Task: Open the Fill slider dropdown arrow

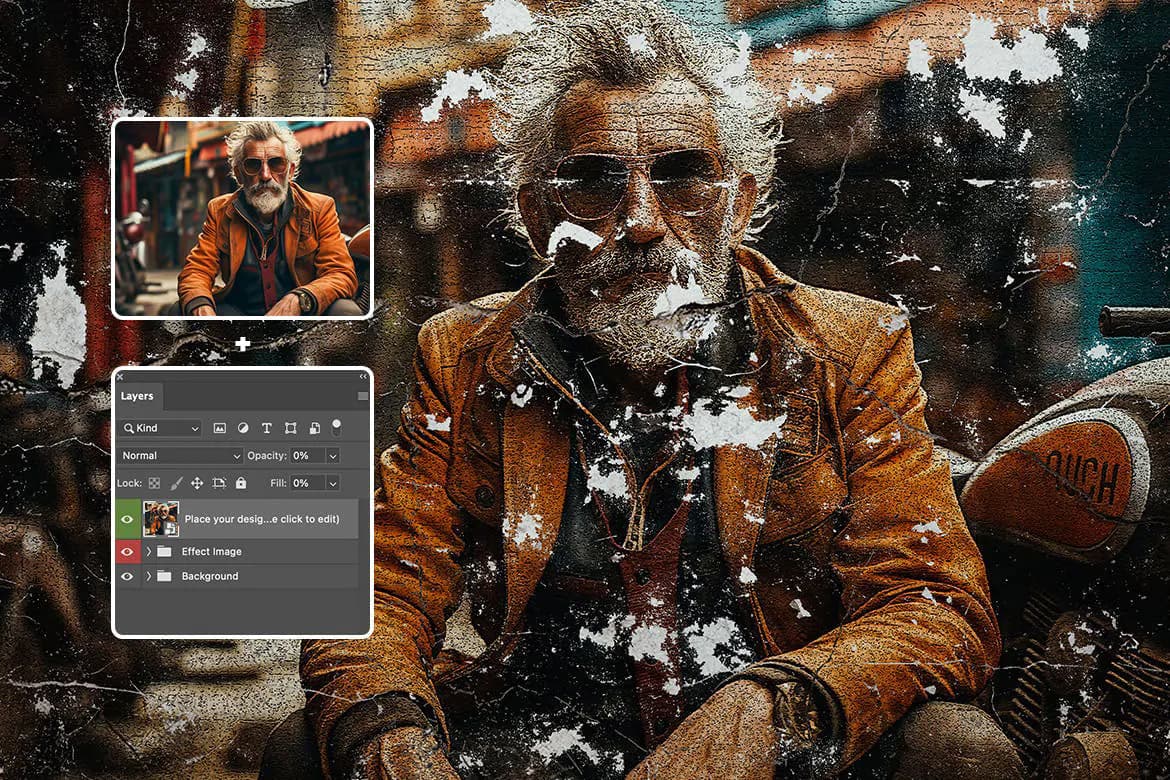Action: click(333, 484)
